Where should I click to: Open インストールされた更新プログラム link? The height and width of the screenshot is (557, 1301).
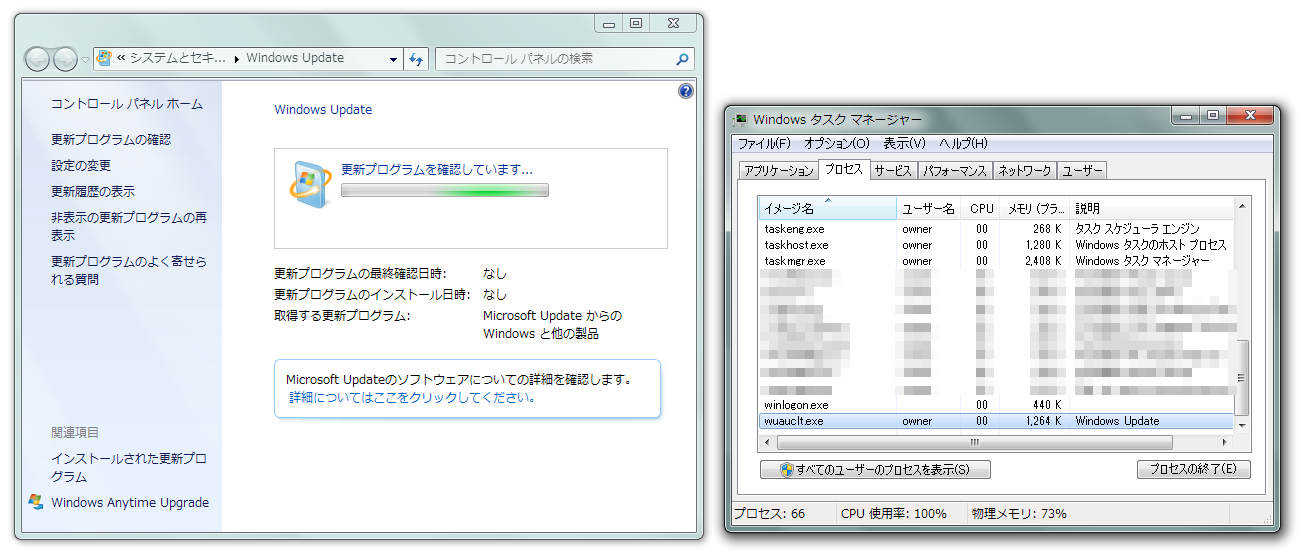pos(129,467)
